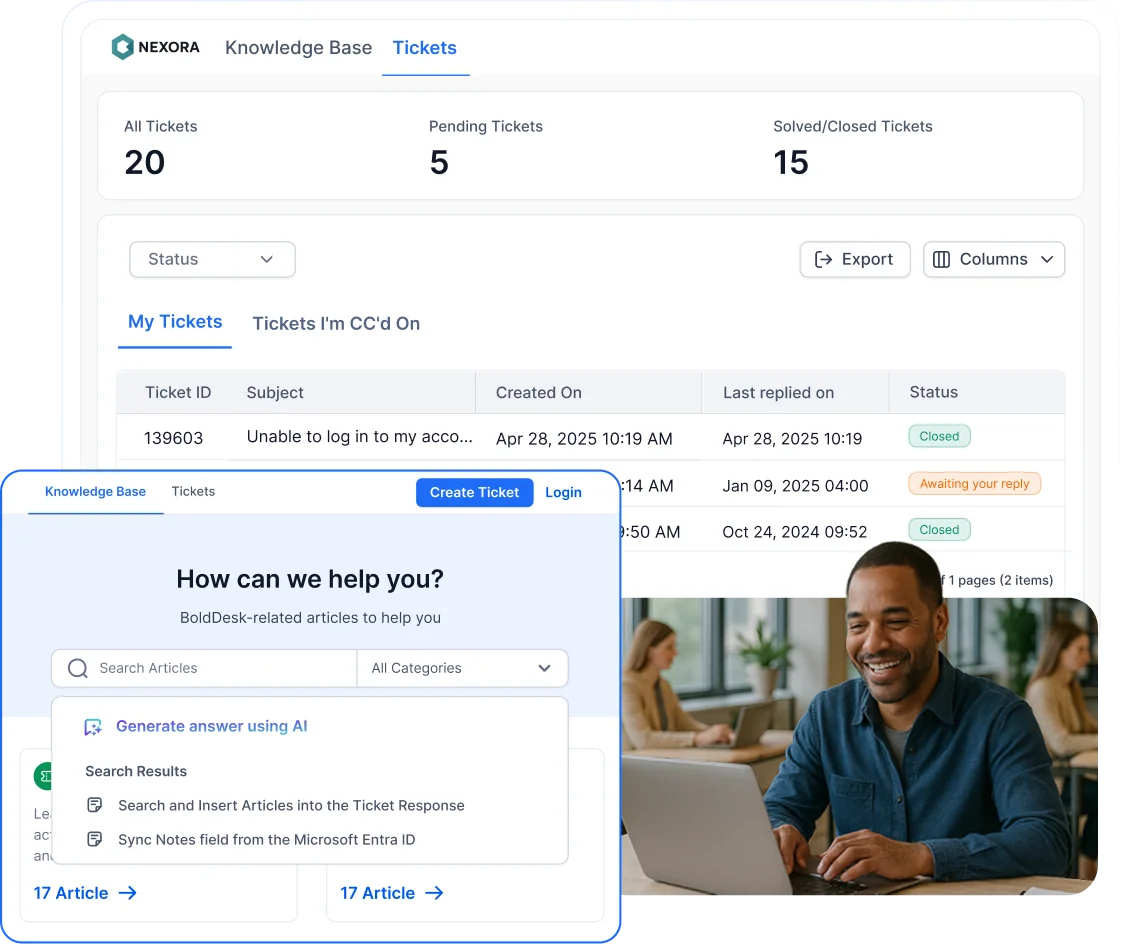Click last replied Apr 28, 2025 10:19
This screenshot has height=944, width=1123.
point(792,438)
